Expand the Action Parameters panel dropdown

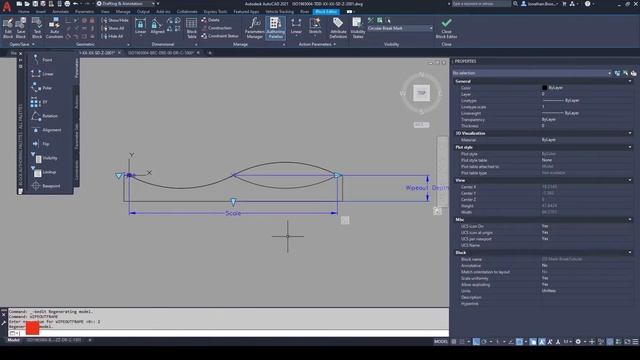317,44
